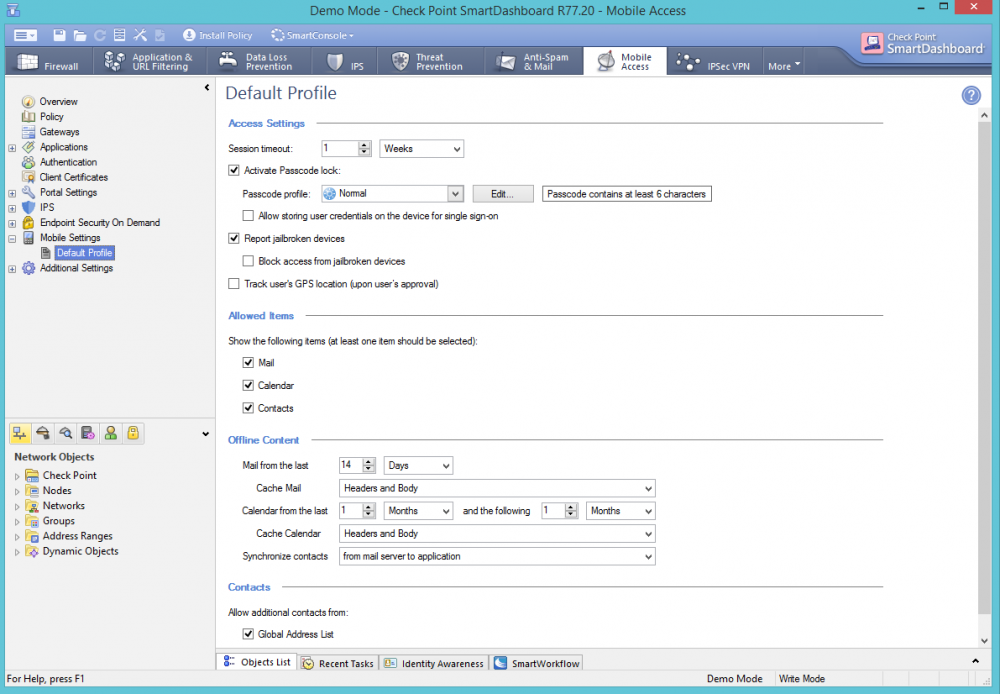Screen dimensions: 1000x694
Task: Open Threat Prevention tab
Action: (429, 61)
